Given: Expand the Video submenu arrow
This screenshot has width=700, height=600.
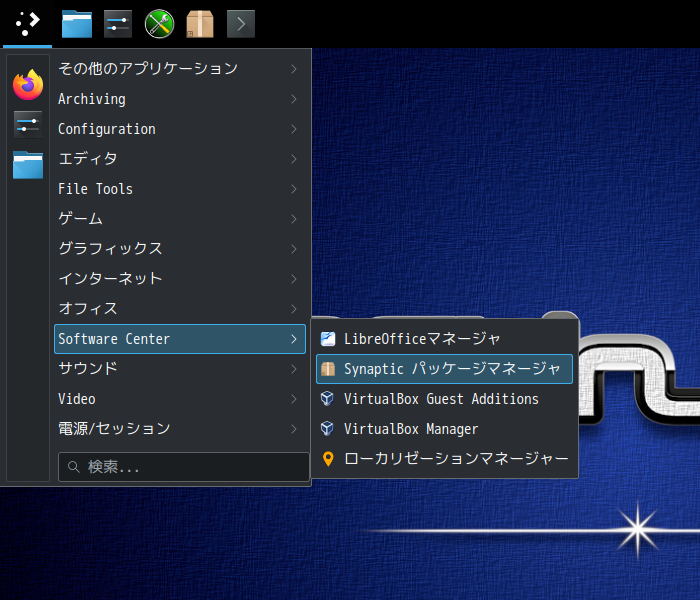Looking at the screenshot, I should pos(294,399).
